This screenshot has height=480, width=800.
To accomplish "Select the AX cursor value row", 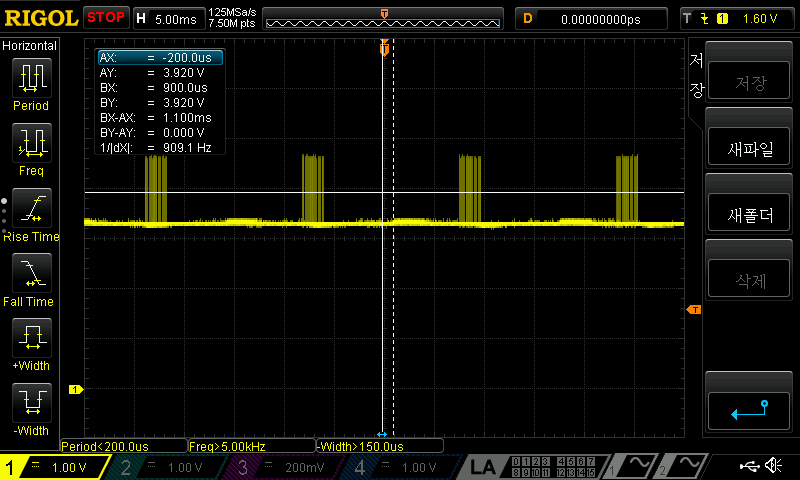I will click(160, 58).
